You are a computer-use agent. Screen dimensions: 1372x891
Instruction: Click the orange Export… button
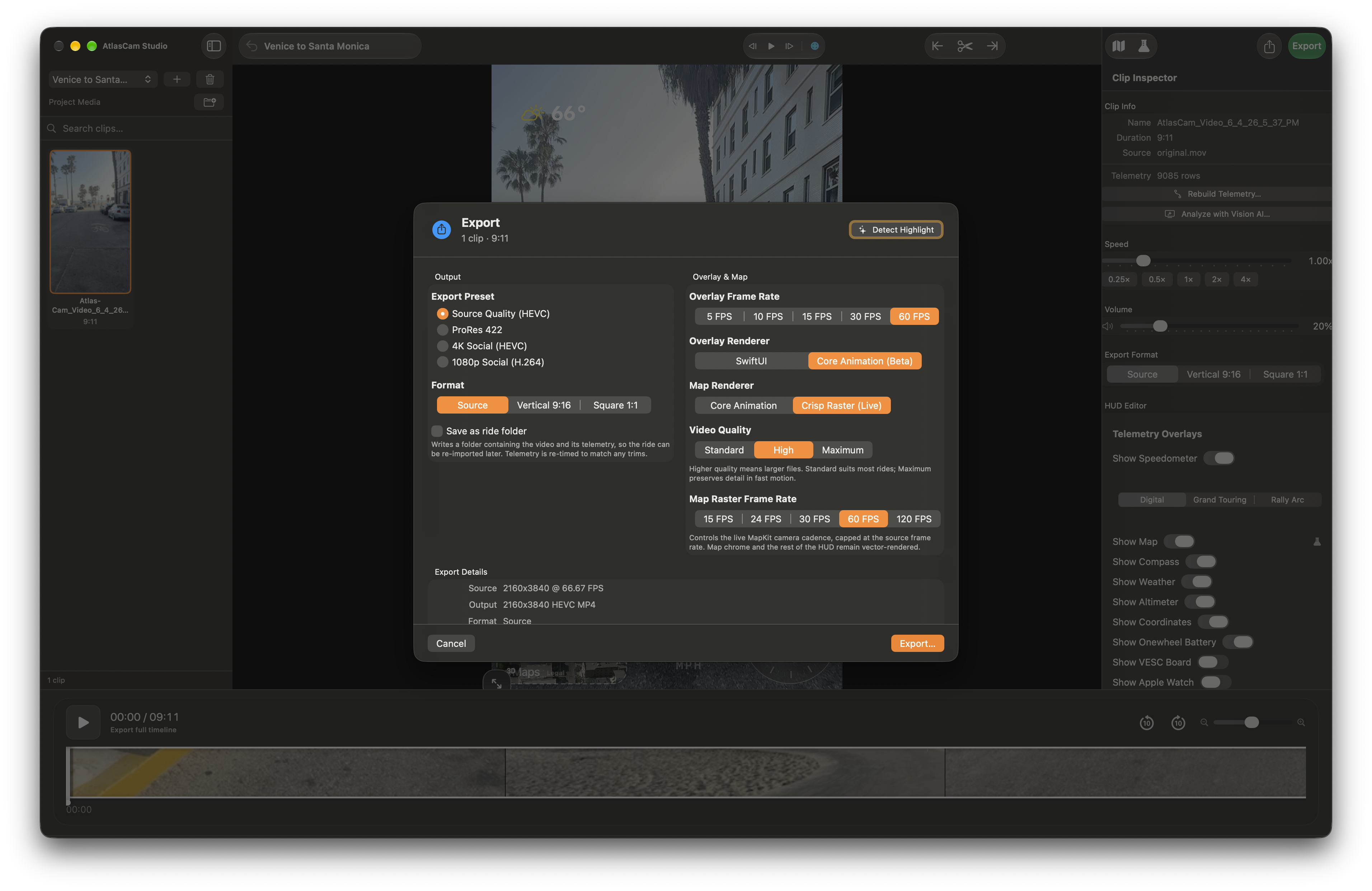(917, 644)
